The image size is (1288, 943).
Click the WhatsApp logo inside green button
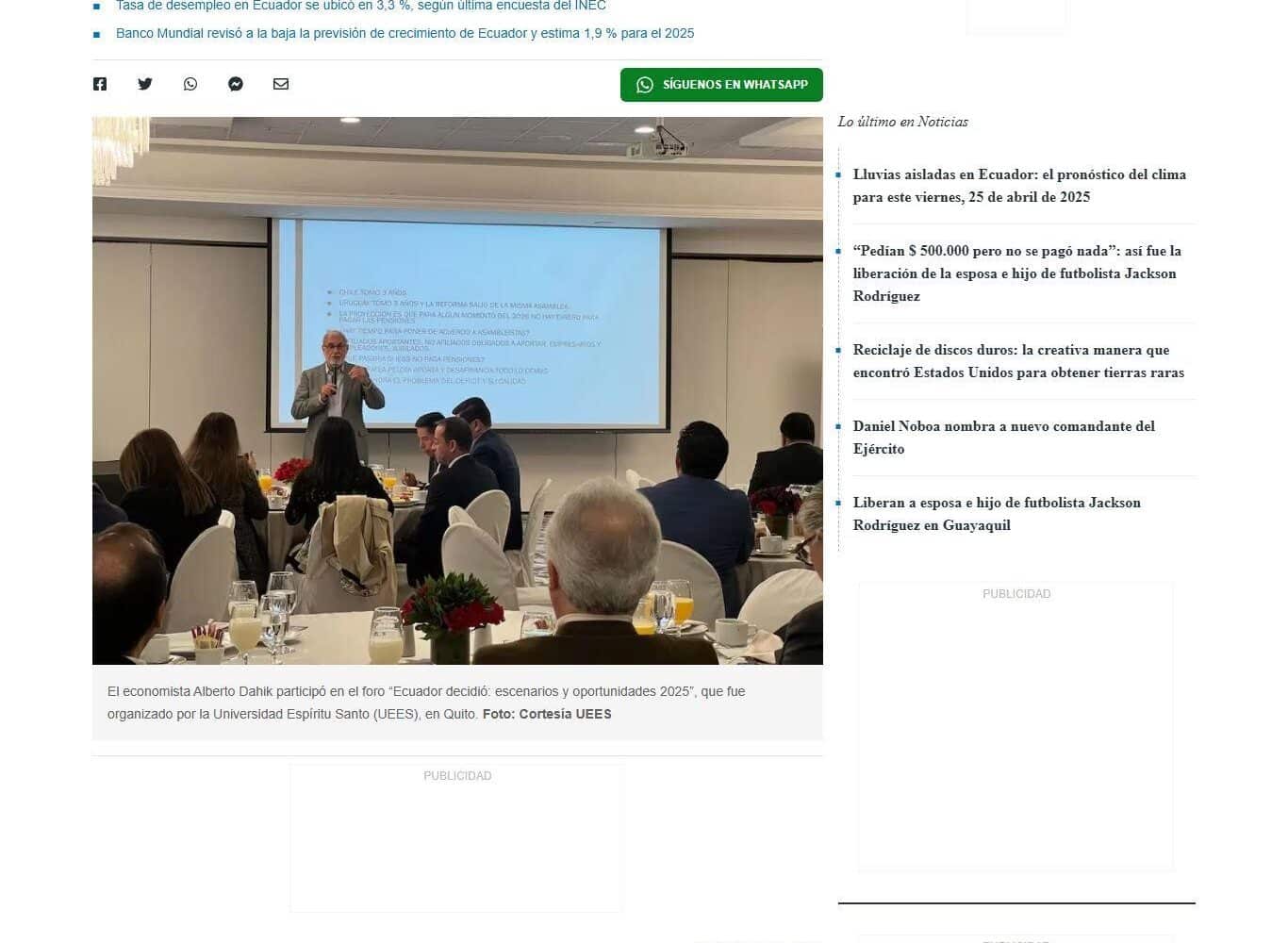click(x=645, y=85)
